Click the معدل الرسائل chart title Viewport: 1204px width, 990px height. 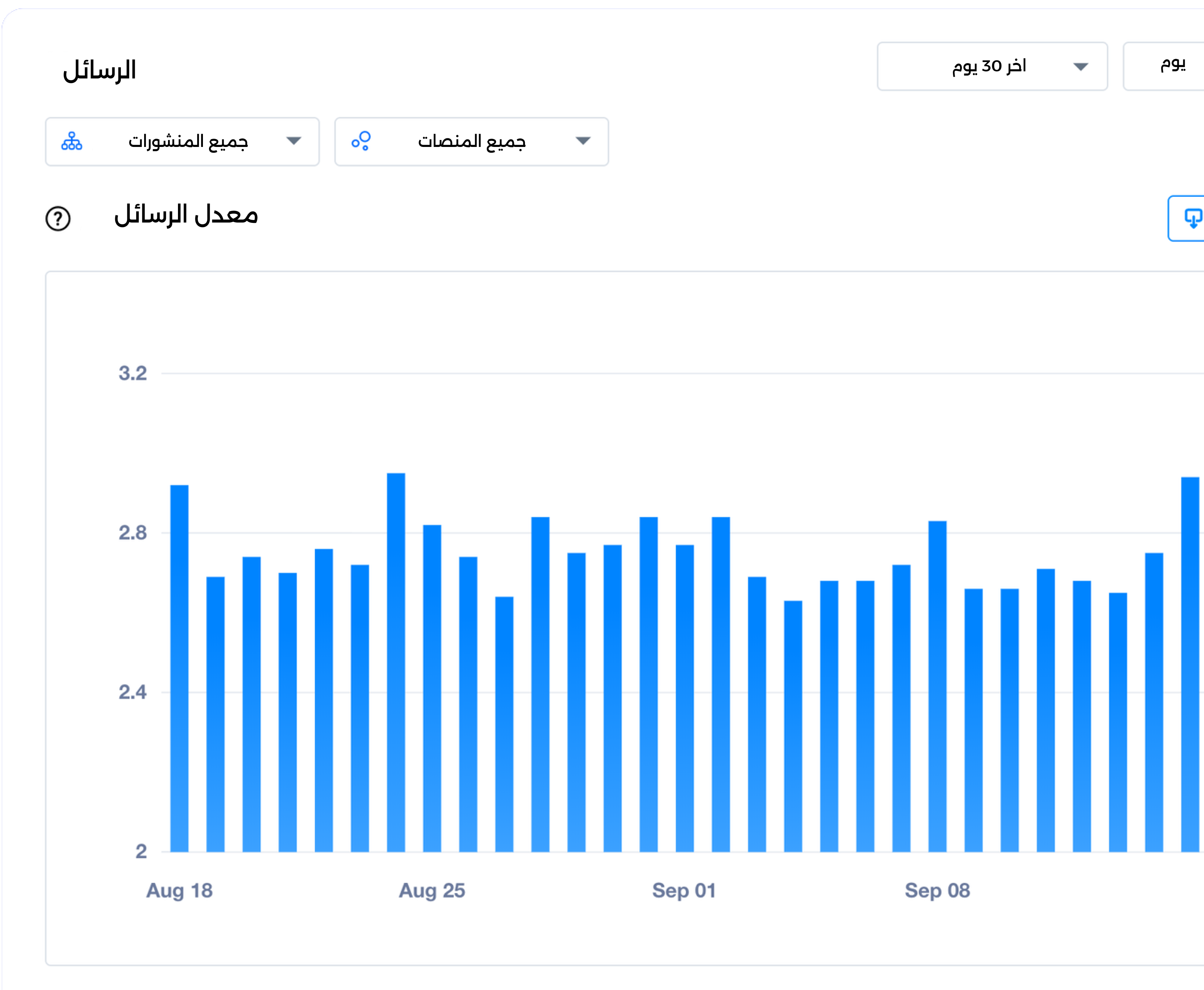click(186, 215)
